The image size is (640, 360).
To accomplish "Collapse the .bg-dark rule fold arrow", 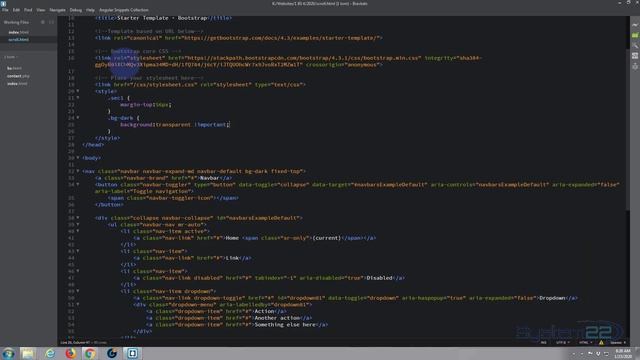I will coord(78,118).
